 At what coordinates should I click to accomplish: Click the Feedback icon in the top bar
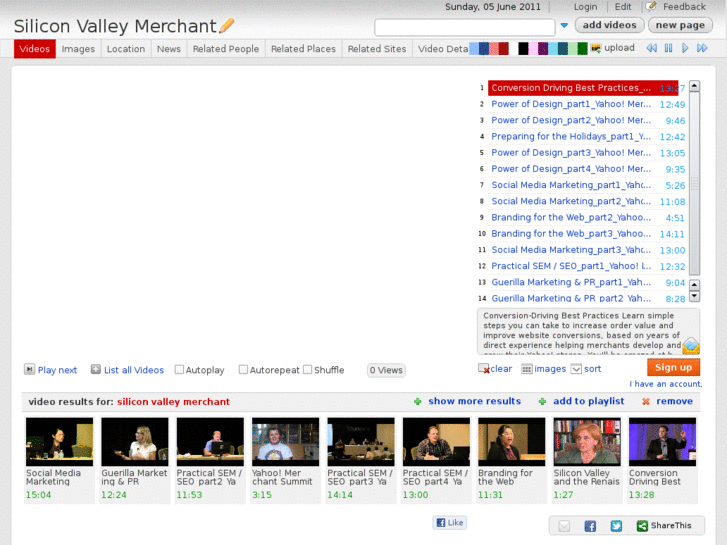(x=651, y=6)
